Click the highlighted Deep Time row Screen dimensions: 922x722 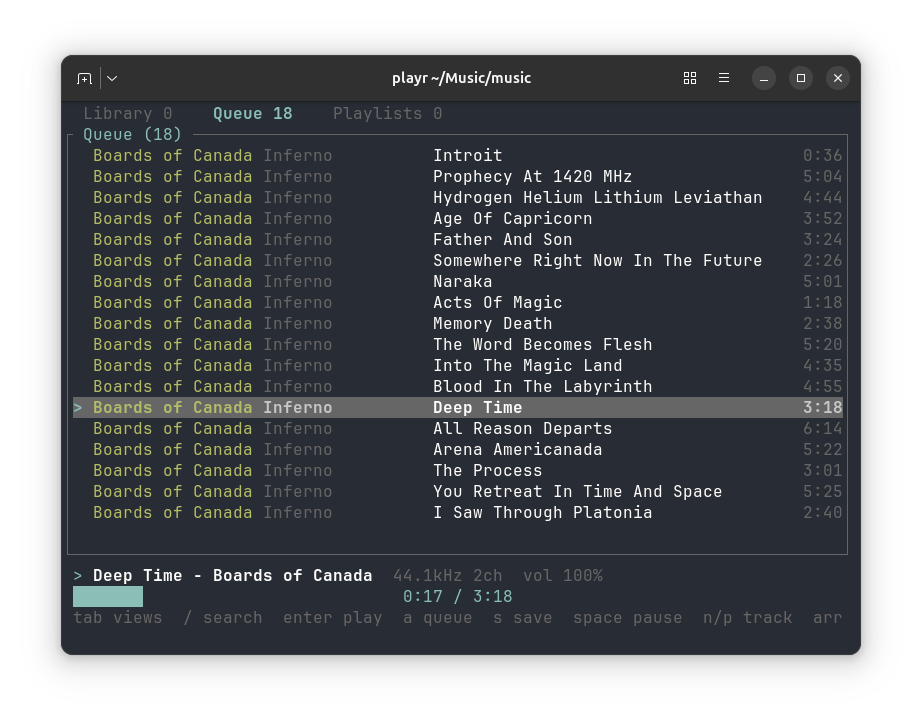tap(457, 407)
